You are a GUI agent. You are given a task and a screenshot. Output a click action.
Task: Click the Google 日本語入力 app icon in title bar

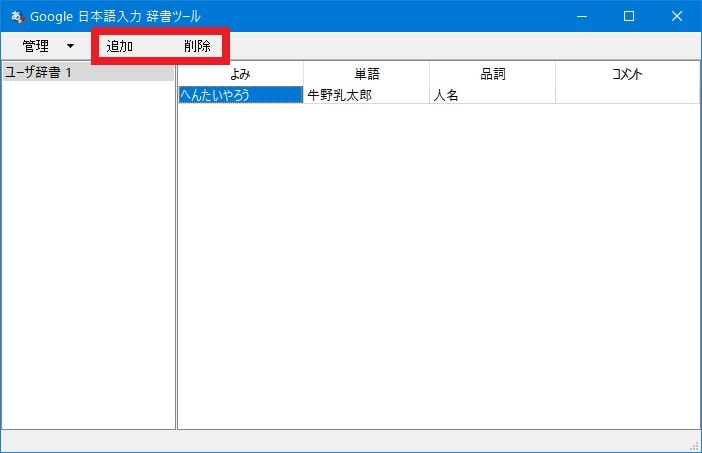17,17
